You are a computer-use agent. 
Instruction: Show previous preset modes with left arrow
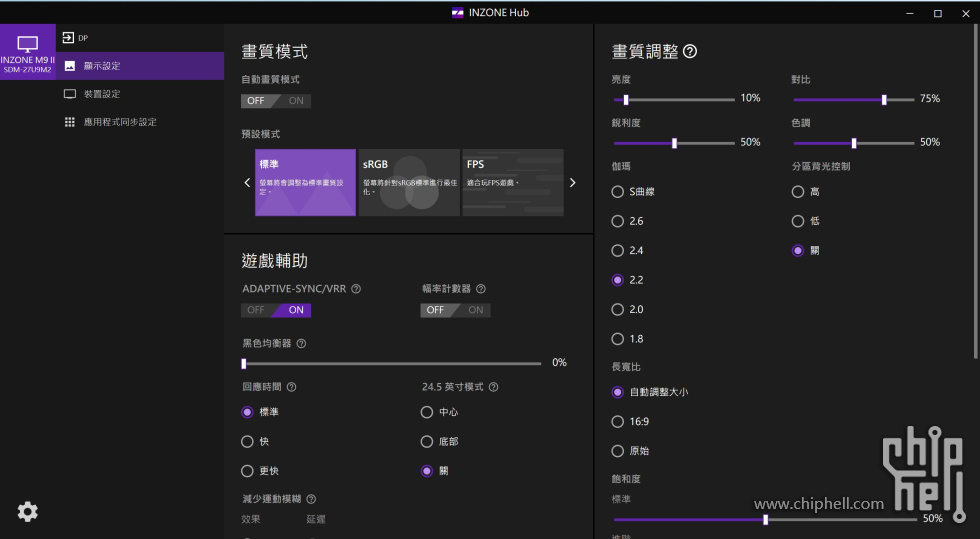(x=247, y=183)
